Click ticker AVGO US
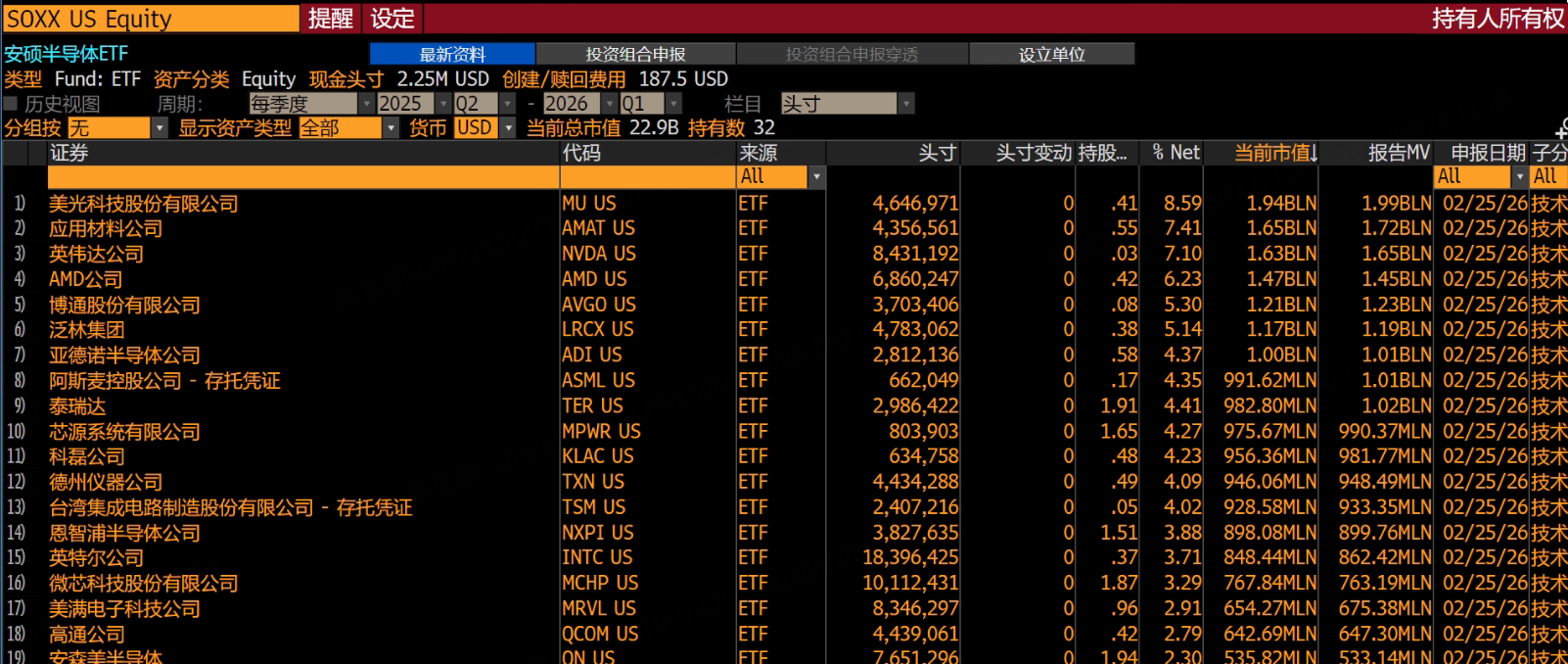Viewport: 1568px width, 664px height. tap(599, 305)
